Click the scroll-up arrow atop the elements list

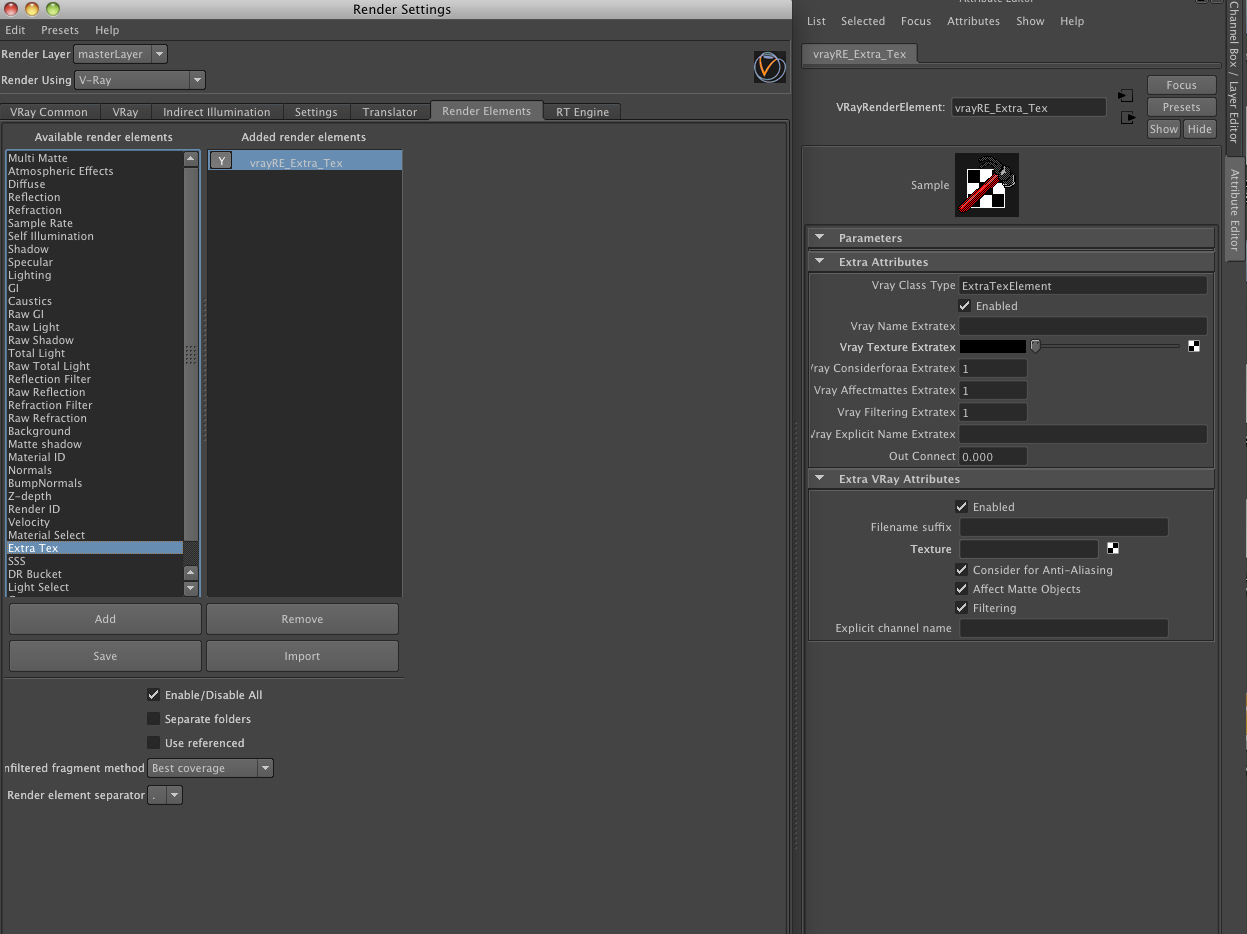pyautogui.click(x=191, y=158)
